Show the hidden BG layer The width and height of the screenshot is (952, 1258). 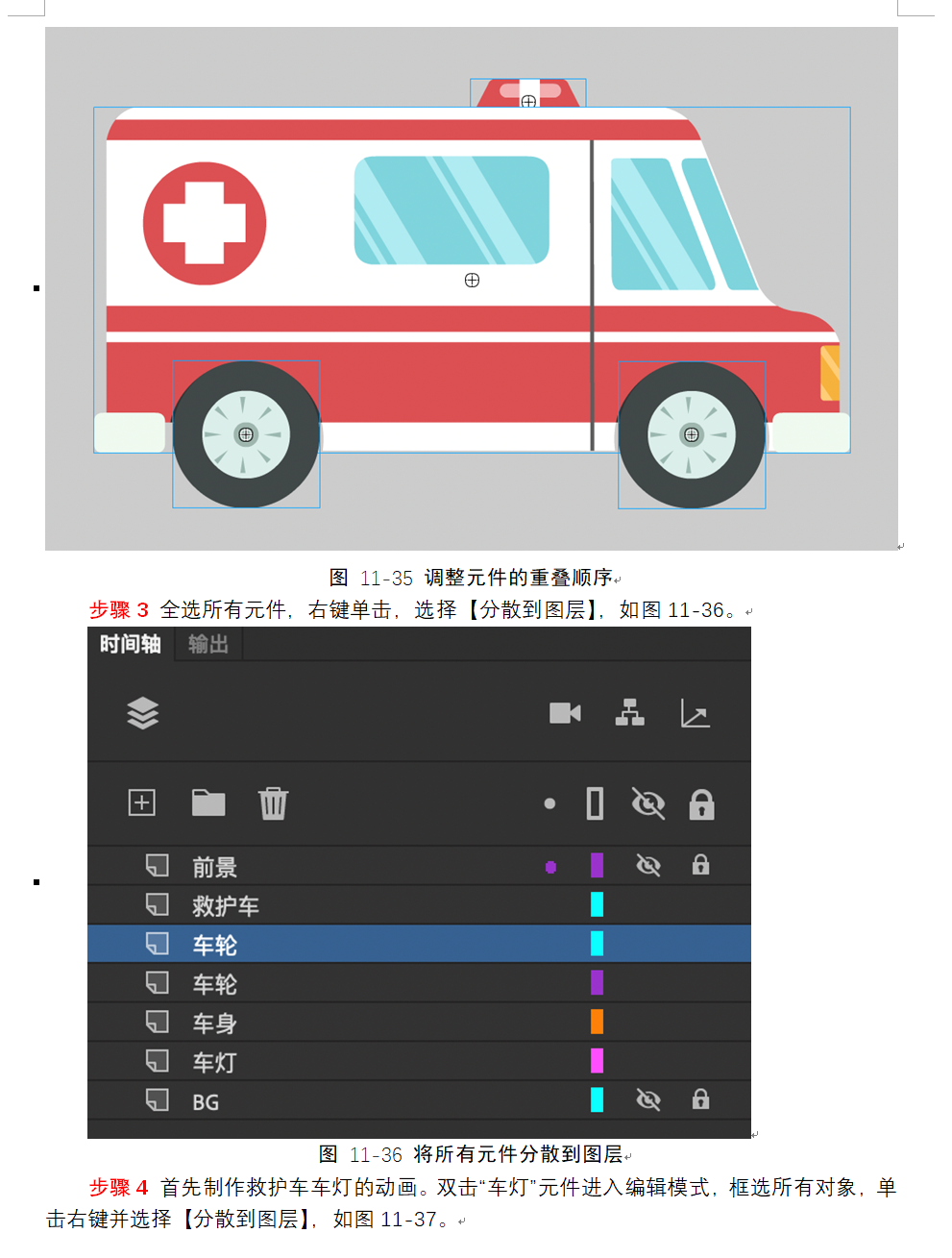coord(648,1099)
